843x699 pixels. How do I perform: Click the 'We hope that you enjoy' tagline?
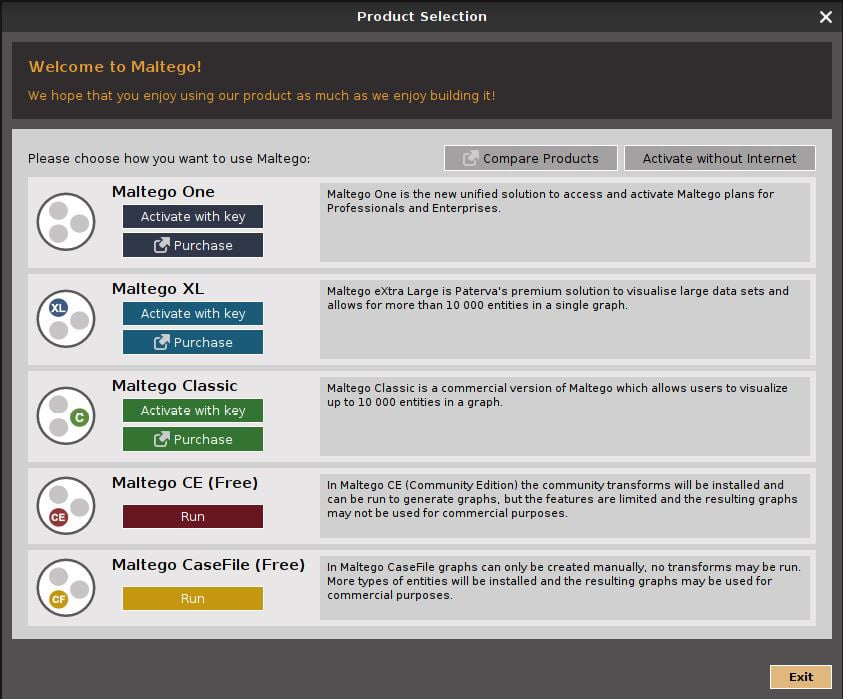261,96
